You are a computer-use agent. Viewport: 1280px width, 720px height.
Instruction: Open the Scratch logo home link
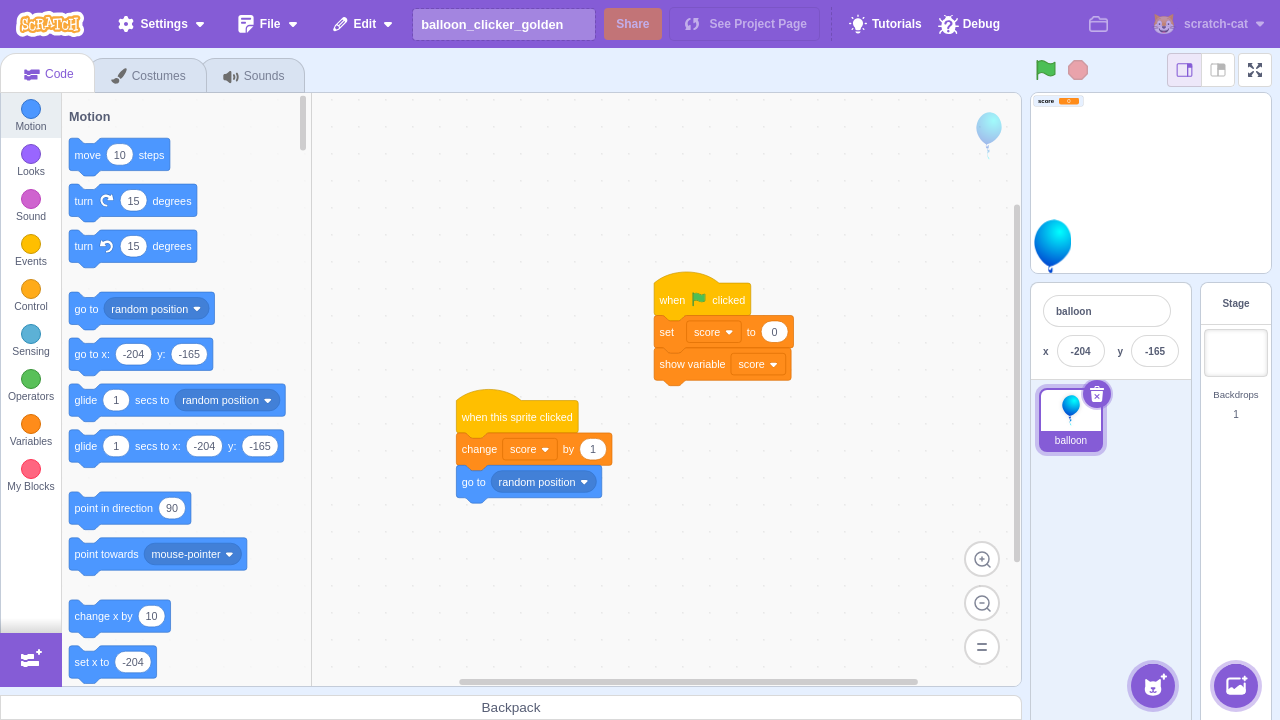[50, 24]
